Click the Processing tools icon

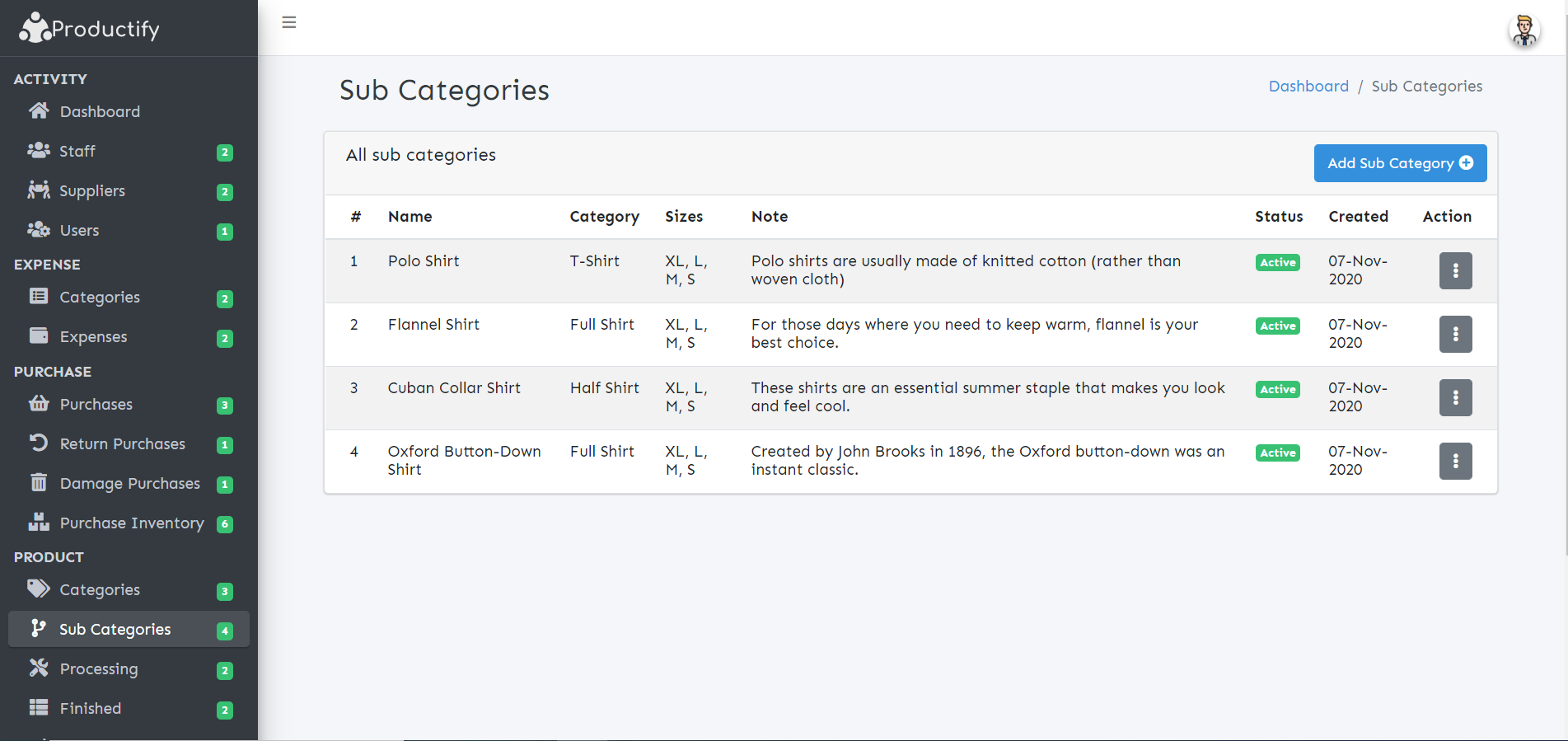point(39,668)
